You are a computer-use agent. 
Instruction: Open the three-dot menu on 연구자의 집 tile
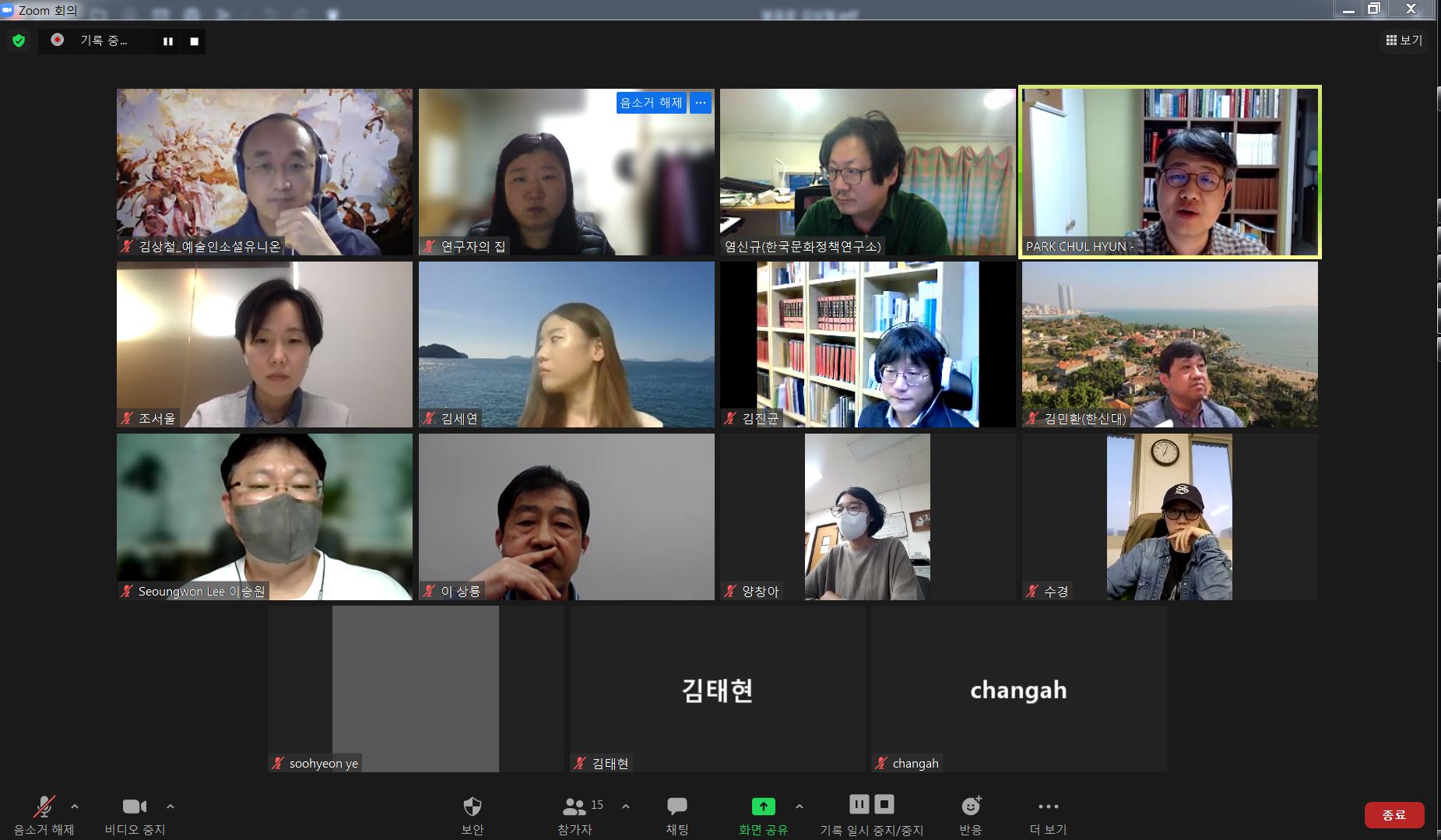(x=701, y=103)
